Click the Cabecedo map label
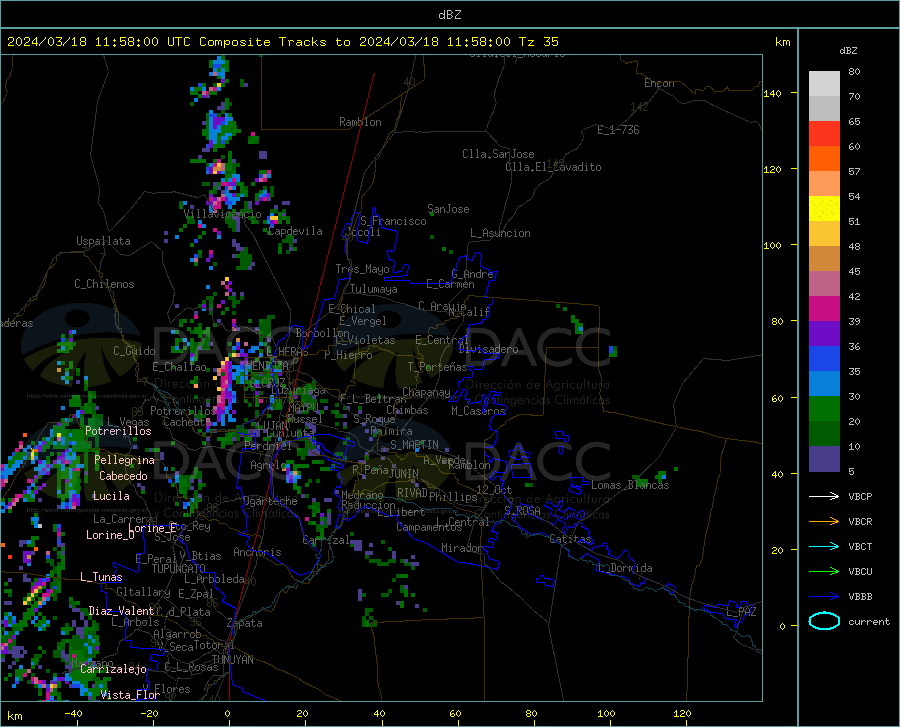 coord(123,476)
